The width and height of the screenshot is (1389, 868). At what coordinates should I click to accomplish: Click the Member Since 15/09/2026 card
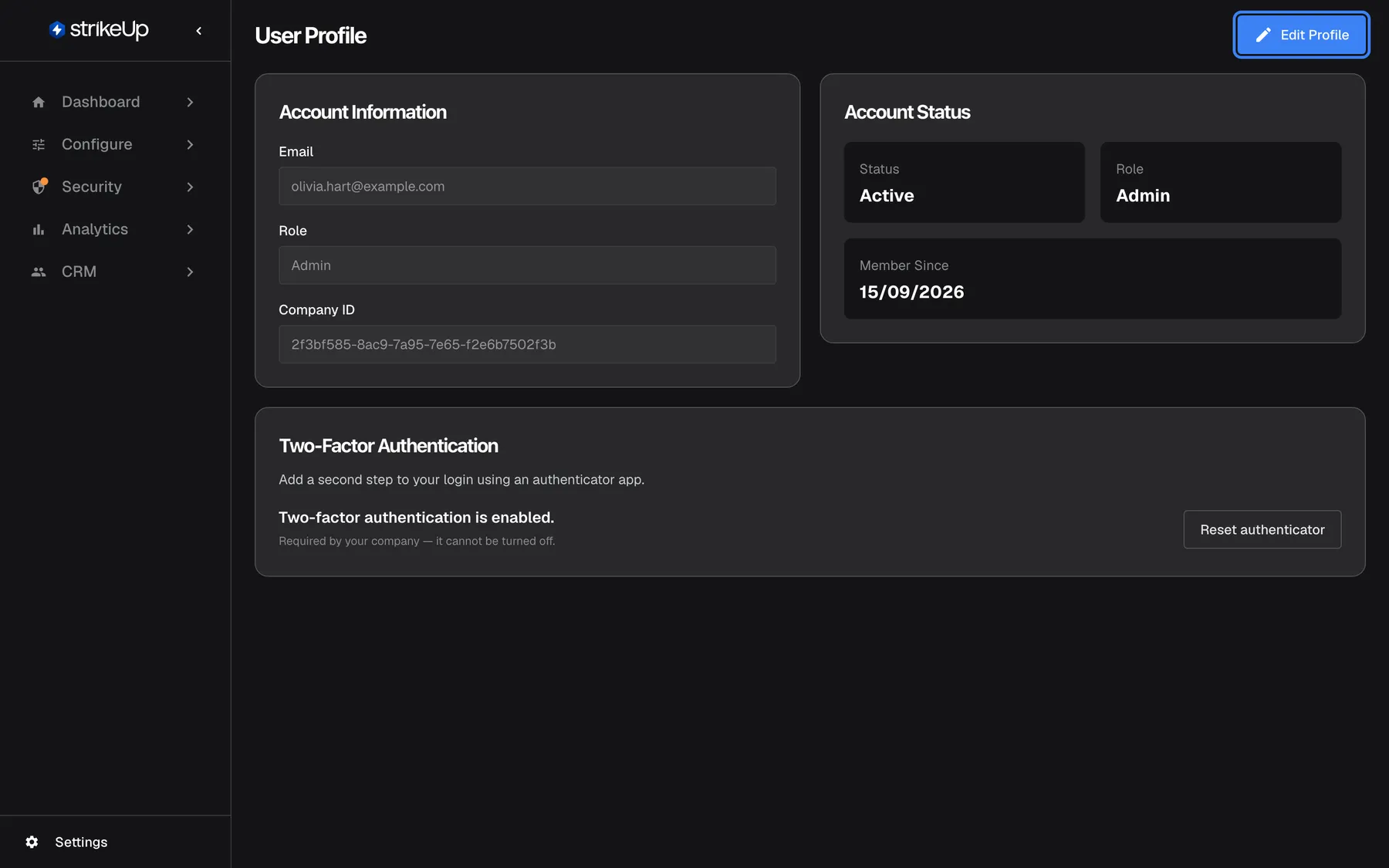point(1092,279)
